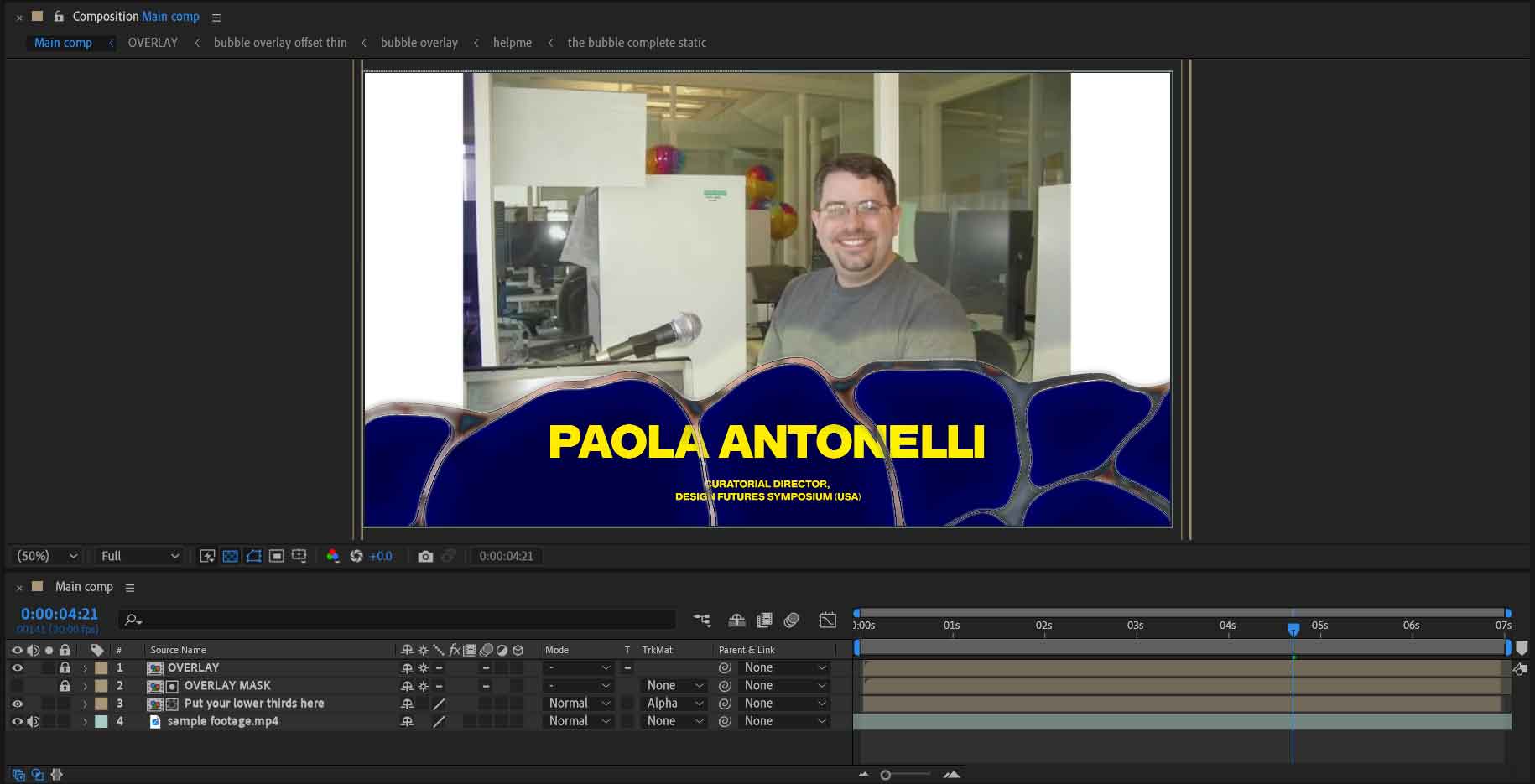This screenshot has height=784, width=1535.
Task: Click the label color swatch of sample footage.mp4
Action: (101, 721)
